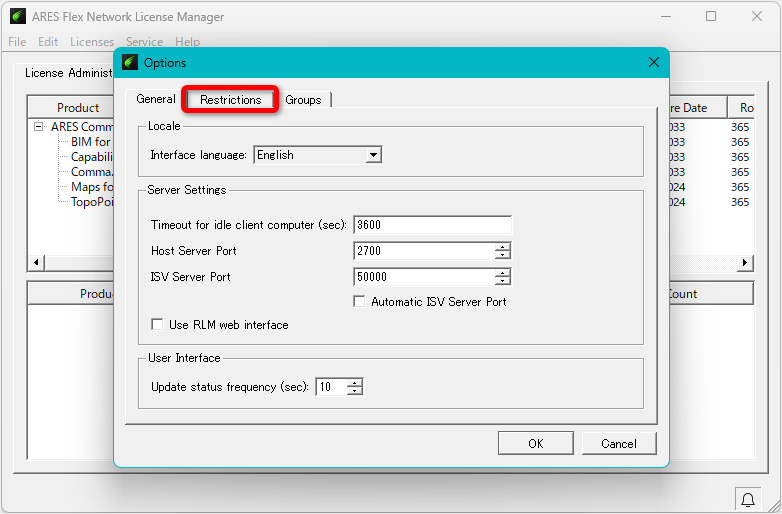Screen dimensions: 782x514
Task: Open the Help menu
Action: pos(188,42)
